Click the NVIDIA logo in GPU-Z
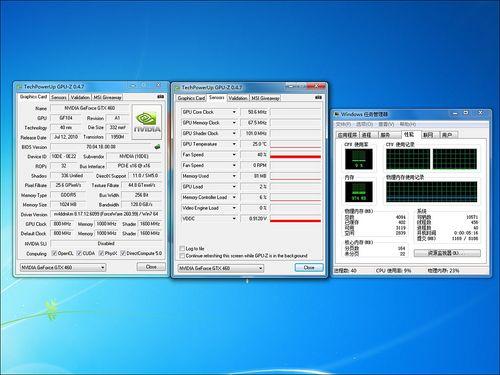Screen dimensions: 500x375 click(147, 122)
